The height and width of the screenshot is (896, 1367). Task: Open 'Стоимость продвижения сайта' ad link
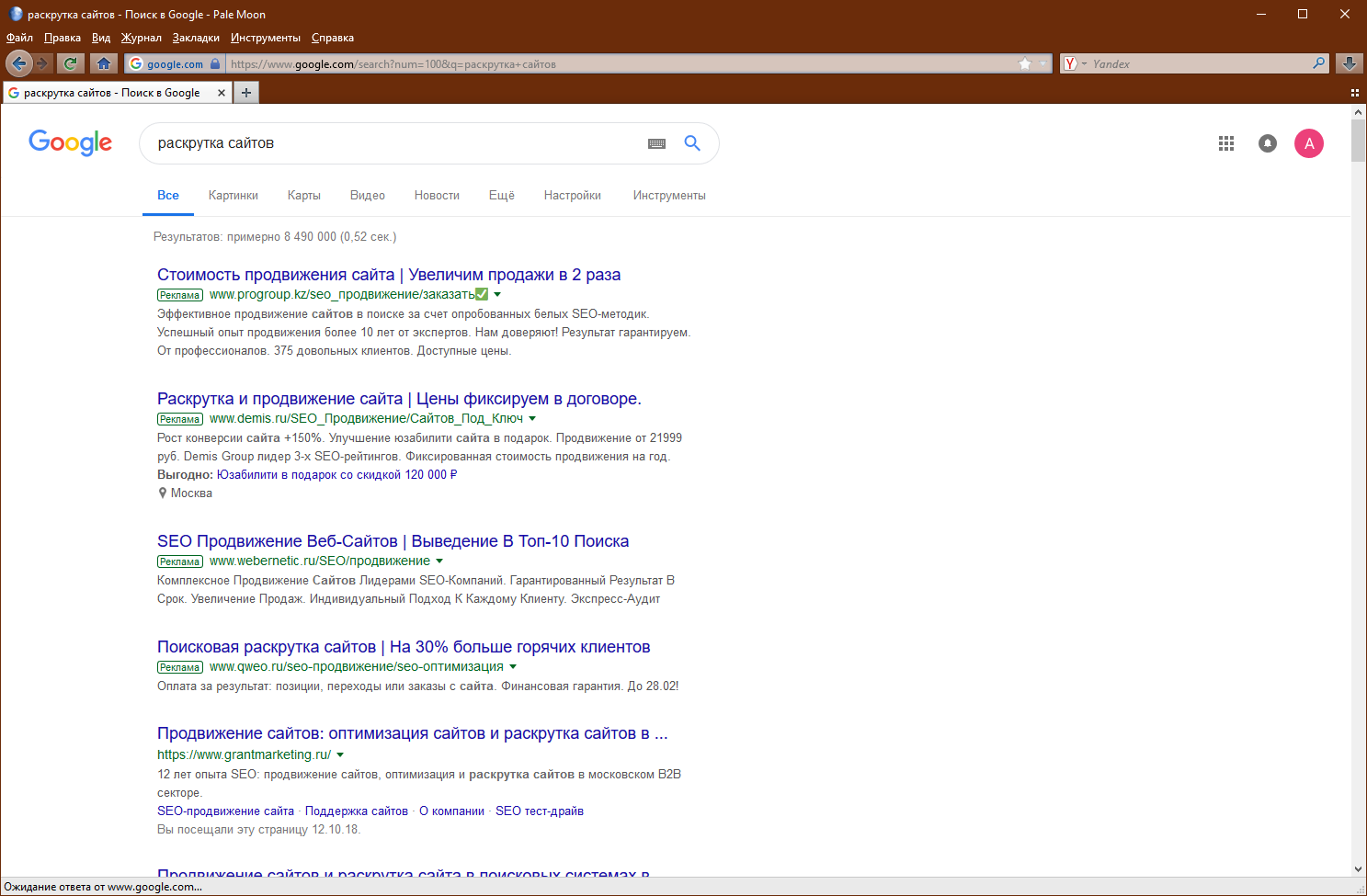(x=389, y=275)
